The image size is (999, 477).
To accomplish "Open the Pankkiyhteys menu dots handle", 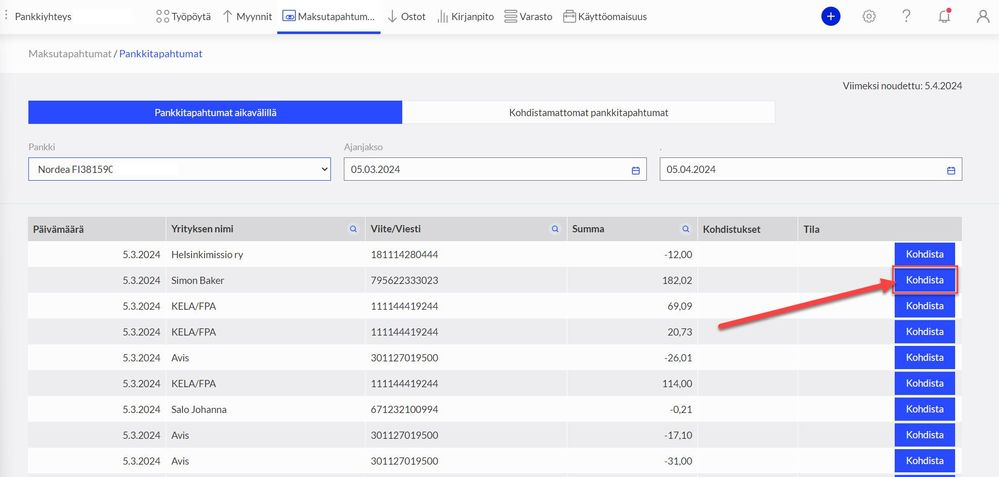I will 6,17.
